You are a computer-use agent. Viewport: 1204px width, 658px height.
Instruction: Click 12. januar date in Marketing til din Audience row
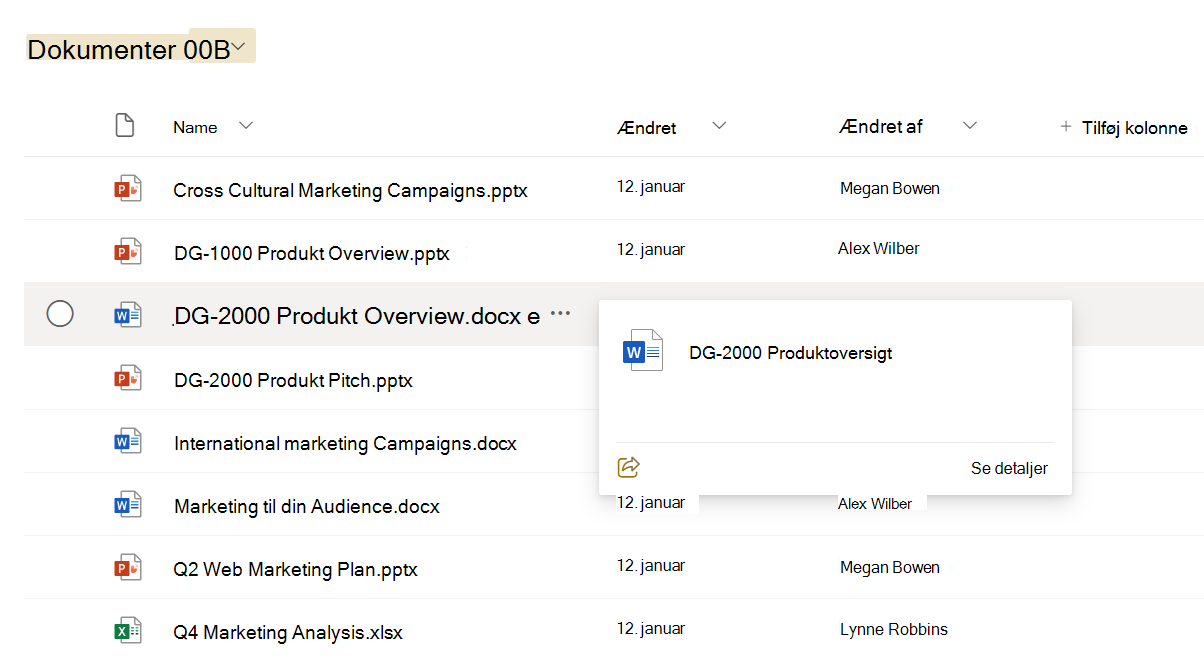pos(651,502)
